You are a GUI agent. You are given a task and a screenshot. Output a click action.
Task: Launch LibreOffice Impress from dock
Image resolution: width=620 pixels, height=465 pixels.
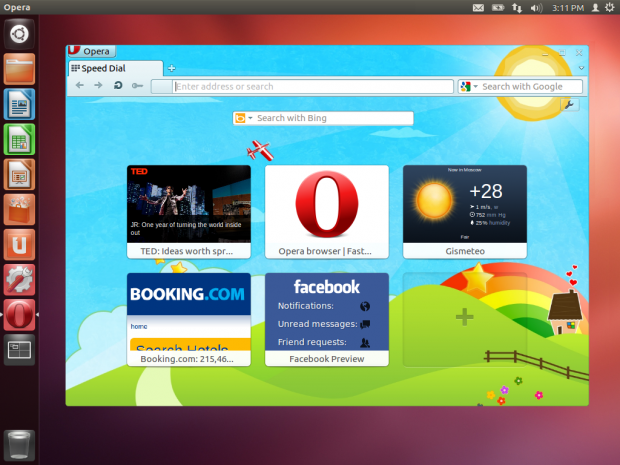[x=19, y=174]
